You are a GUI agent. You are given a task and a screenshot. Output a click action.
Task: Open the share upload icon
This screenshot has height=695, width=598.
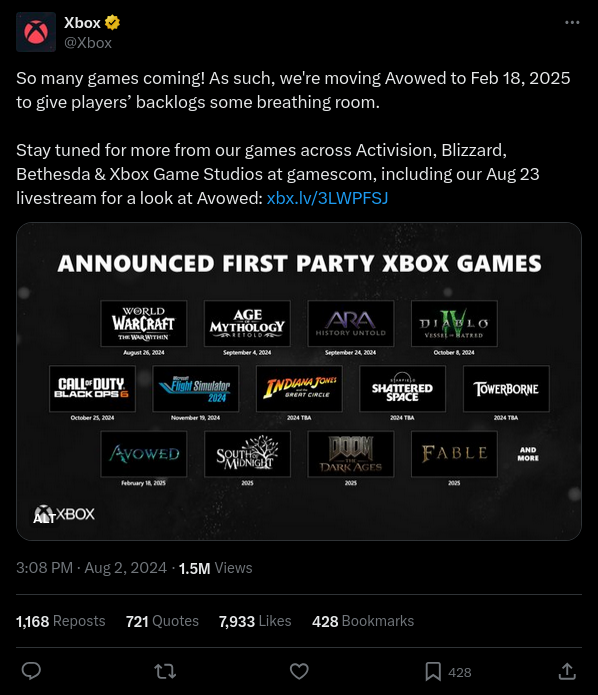click(567, 671)
